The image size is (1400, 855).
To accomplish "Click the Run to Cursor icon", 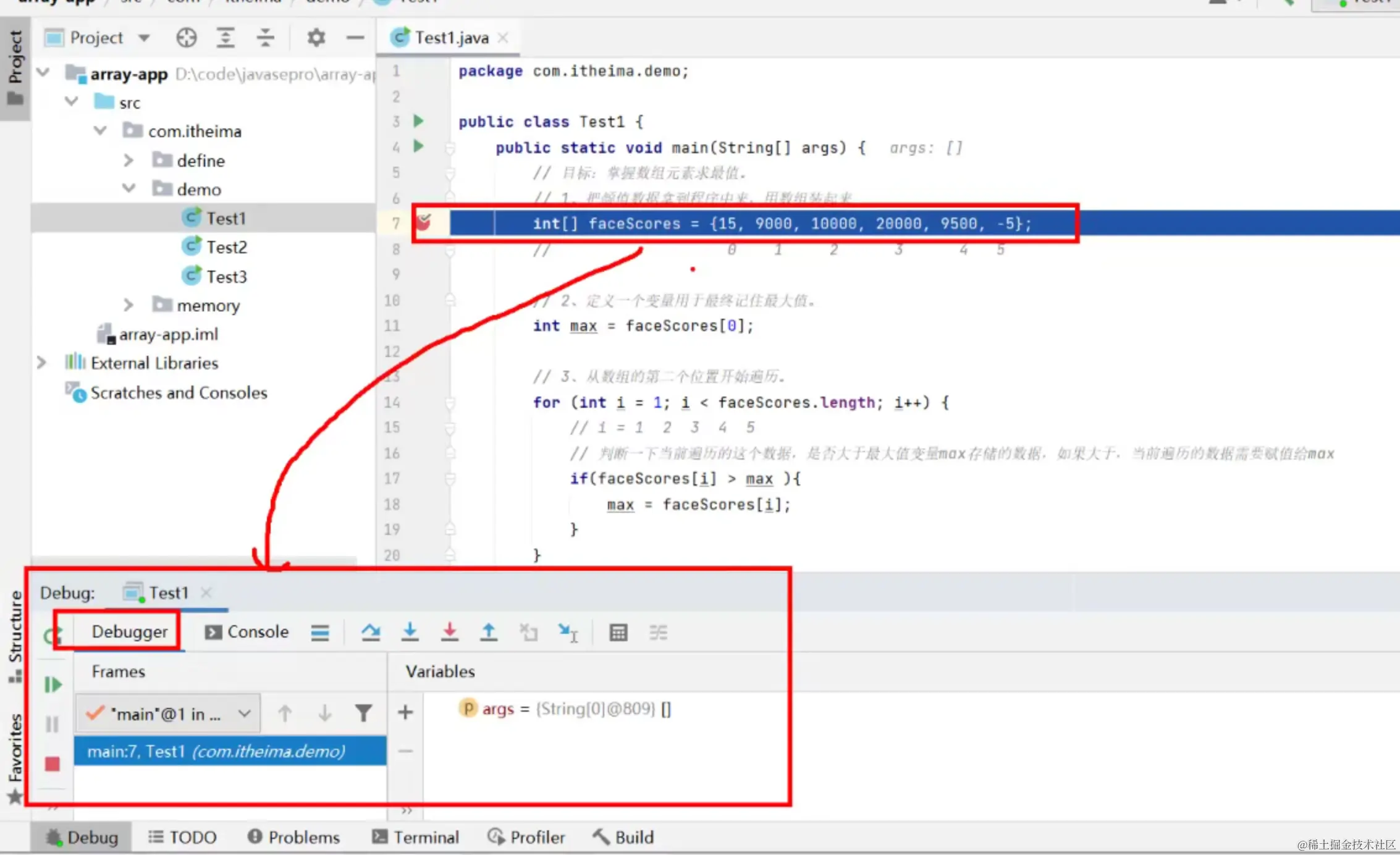I will tap(568, 632).
